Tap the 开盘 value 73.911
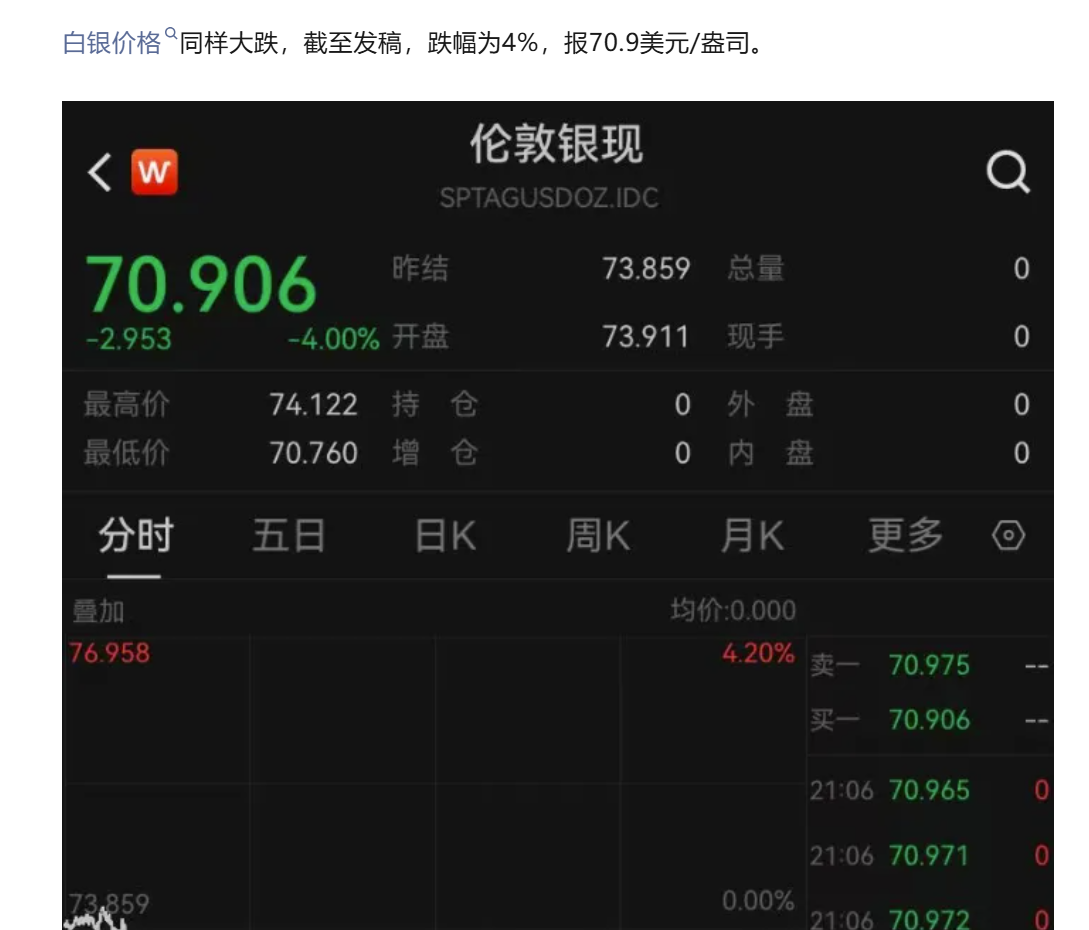The image size is (1089, 930). click(645, 337)
